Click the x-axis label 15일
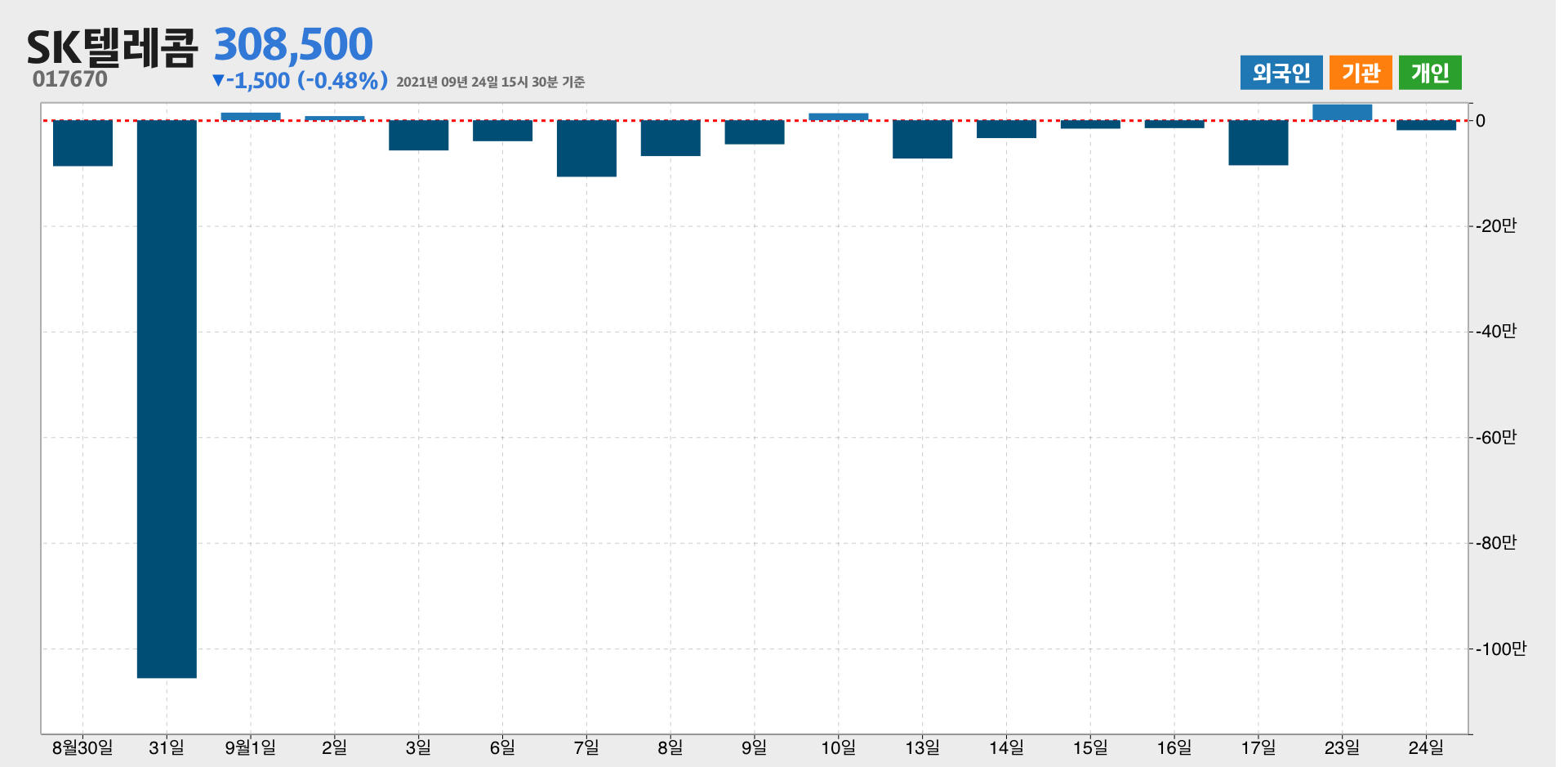This screenshot has height=767, width=1568. pos(1090,747)
